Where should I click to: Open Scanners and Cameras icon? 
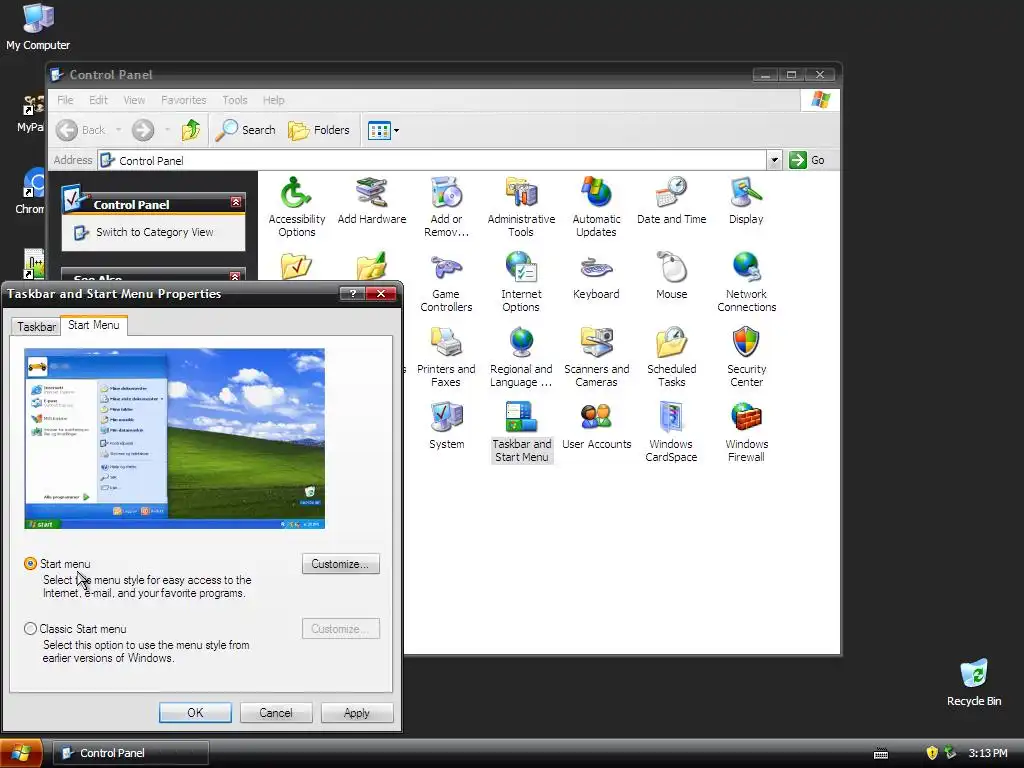(596, 357)
